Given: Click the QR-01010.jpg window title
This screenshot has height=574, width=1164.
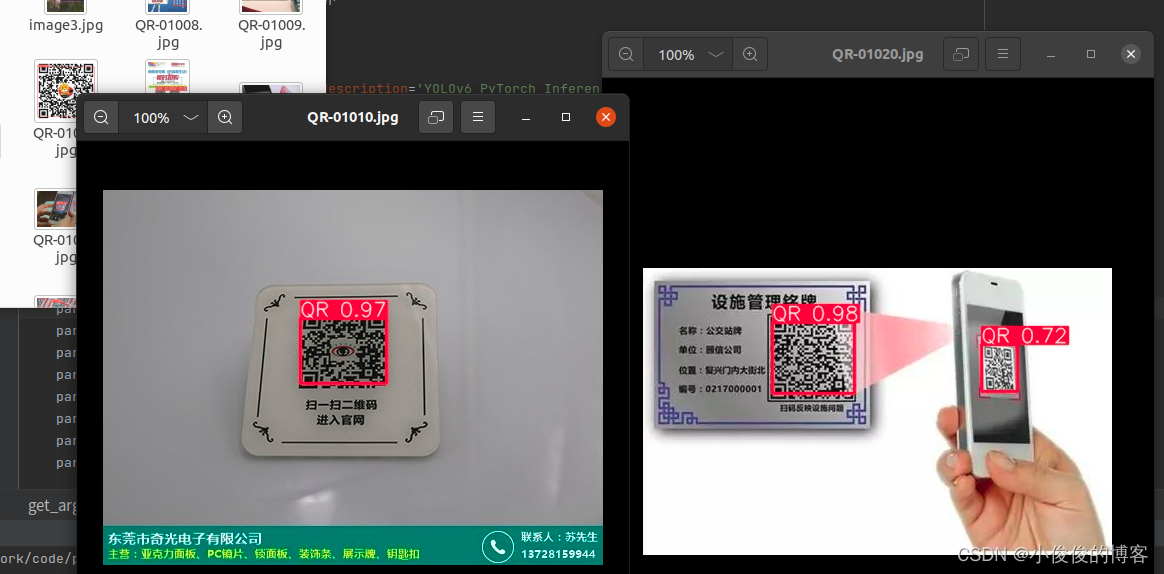Looking at the screenshot, I should tap(353, 117).
